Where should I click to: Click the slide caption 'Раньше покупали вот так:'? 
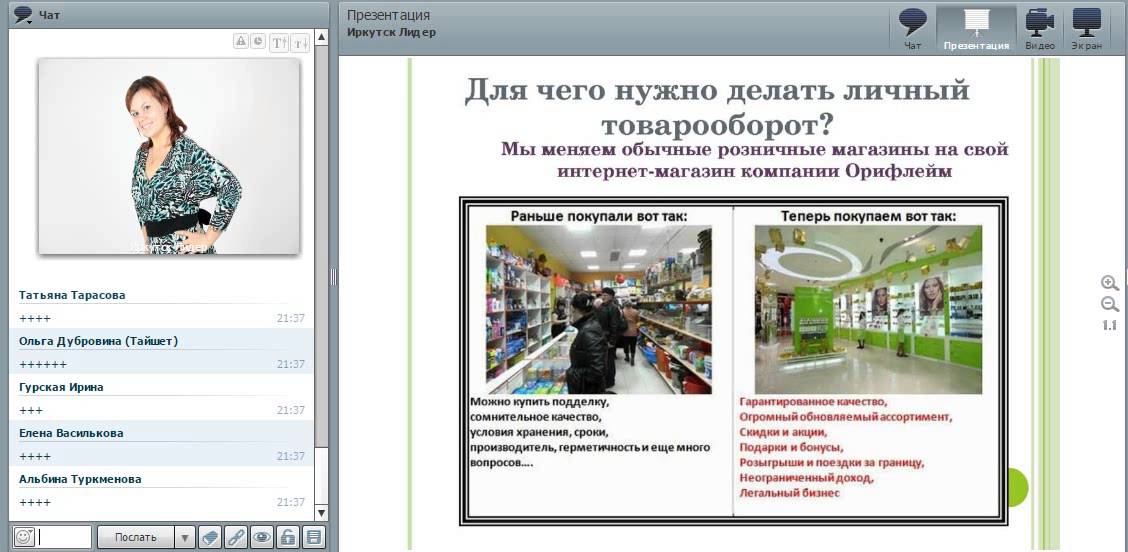click(x=599, y=215)
